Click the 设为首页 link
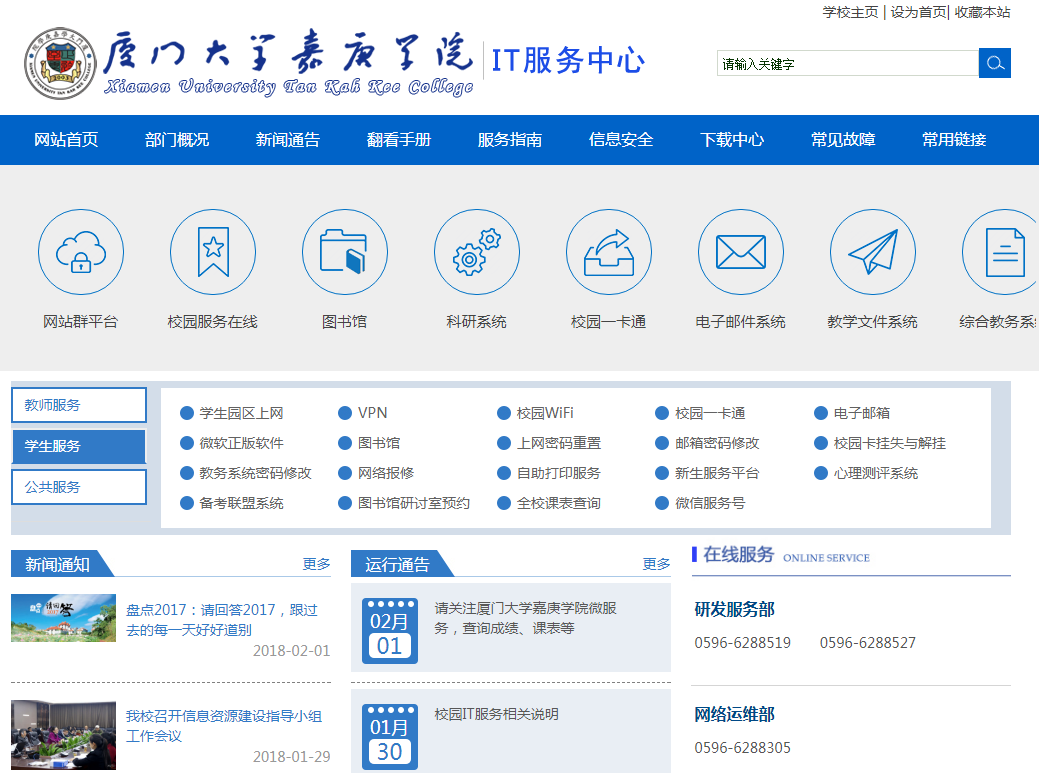The height and width of the screenshot is (773, 1039). (918, 12)
